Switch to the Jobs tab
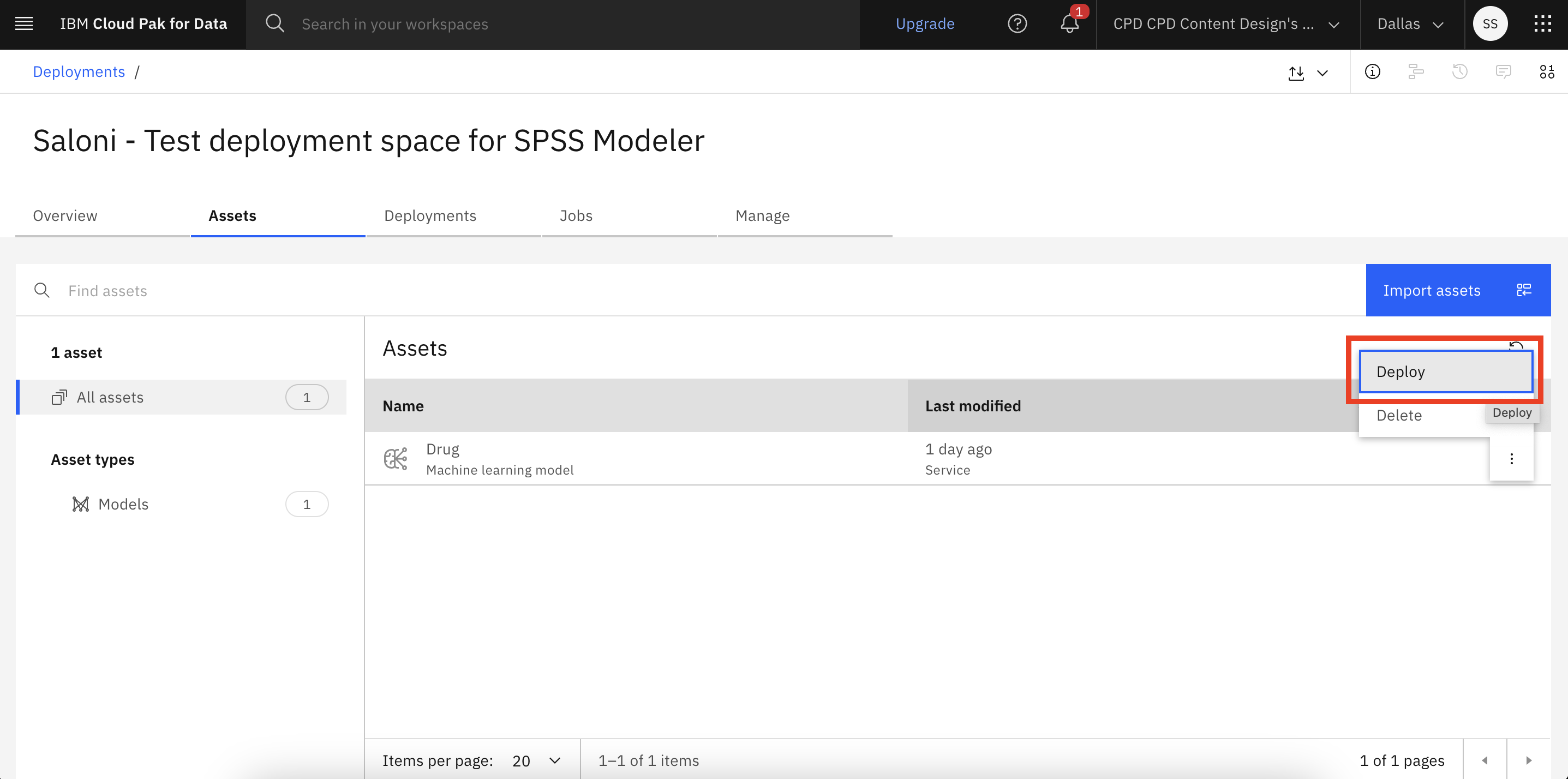1568x779 pixels. [576, 215]
